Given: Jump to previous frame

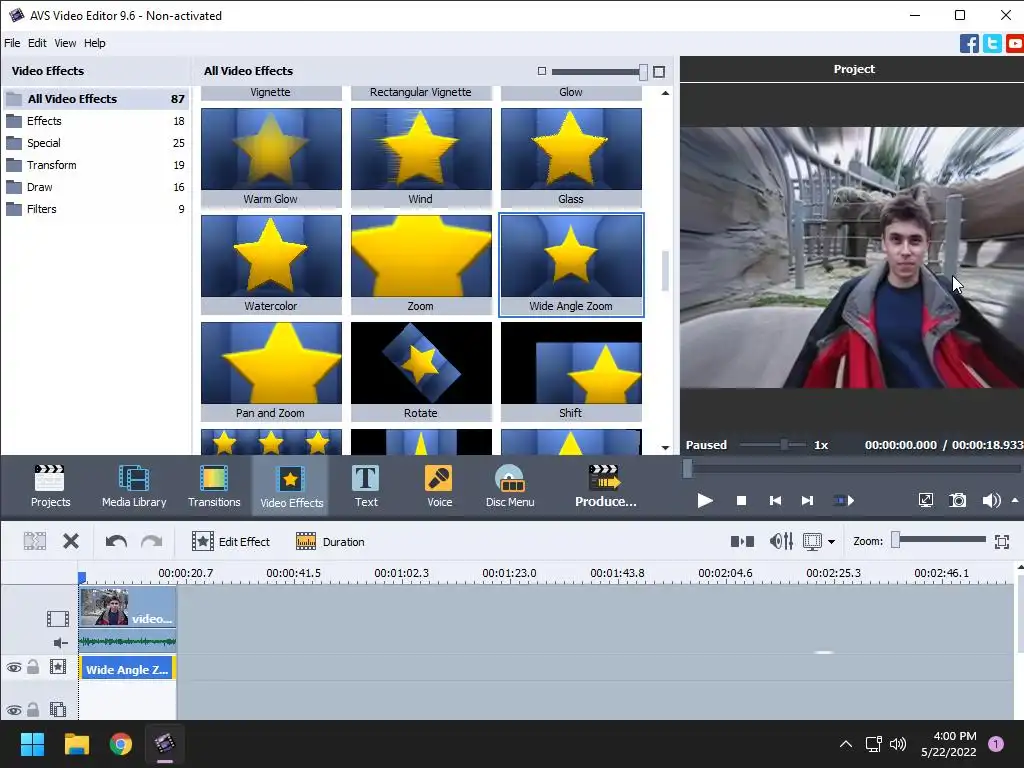Looking at the screenshot, I should click(x=775, y=501).
